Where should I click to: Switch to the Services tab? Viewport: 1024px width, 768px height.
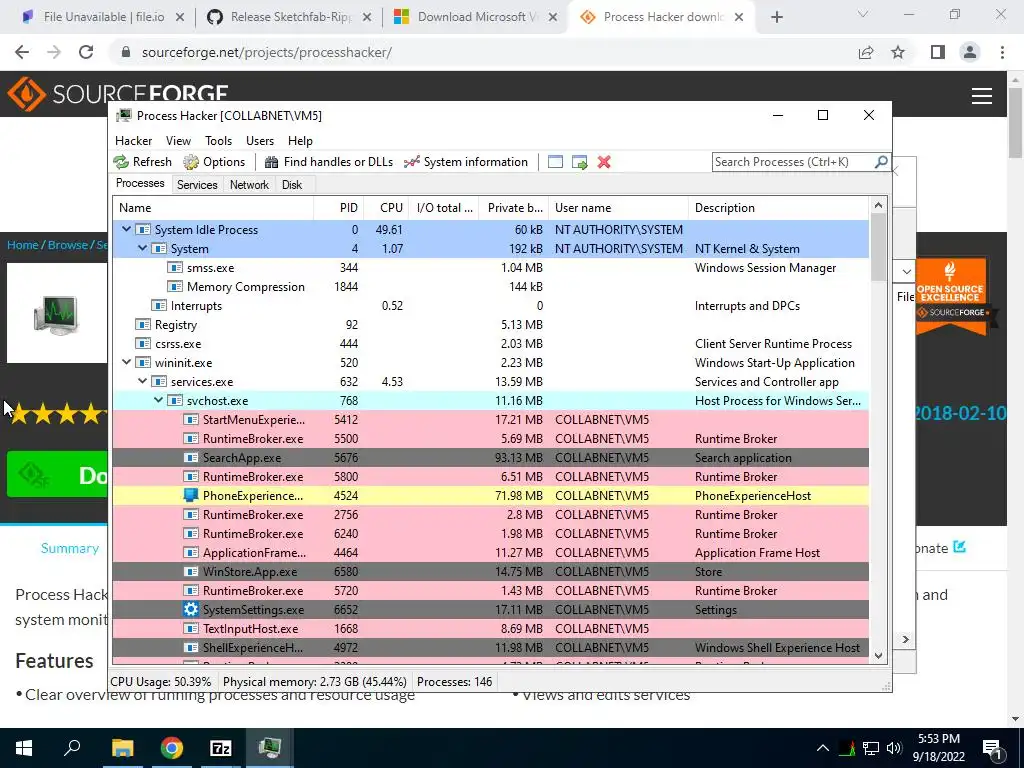tap(197, 185)
